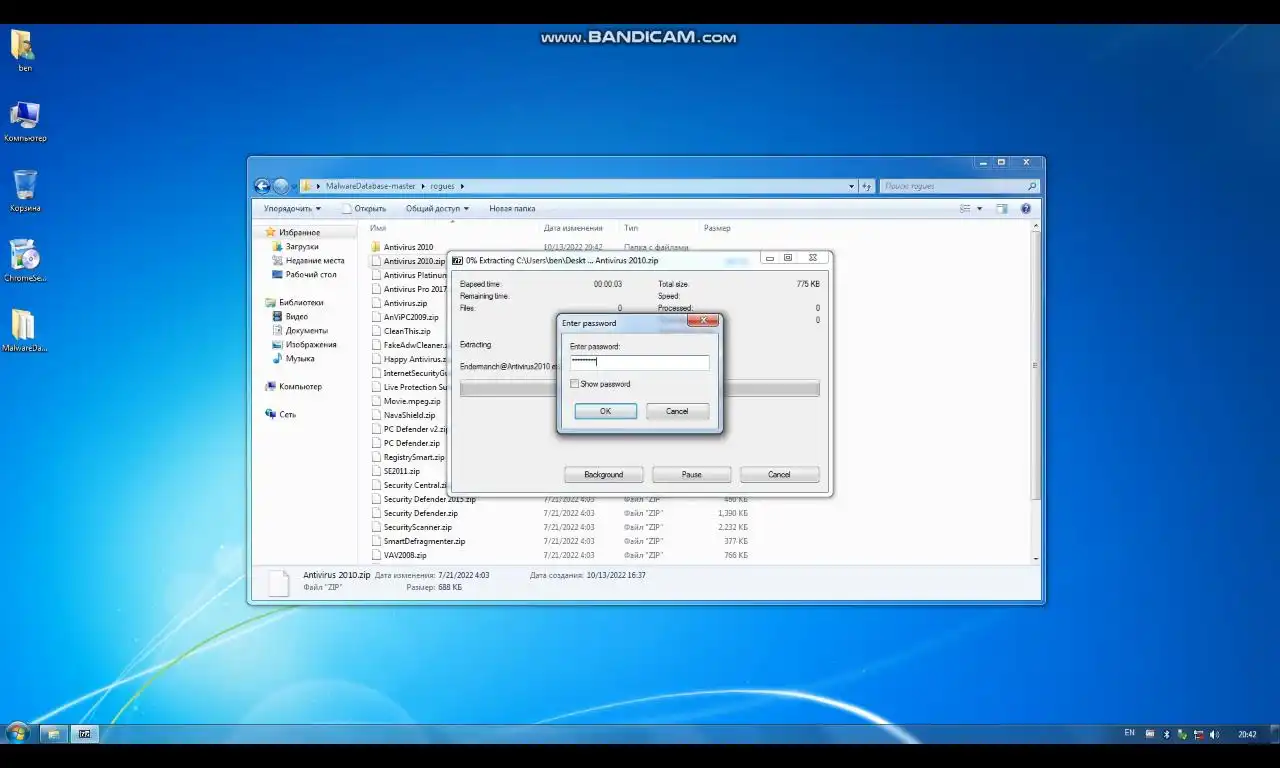
Task: Open the view options dropdown arrow
Action: pyautogui.click(x=979, y=209)
